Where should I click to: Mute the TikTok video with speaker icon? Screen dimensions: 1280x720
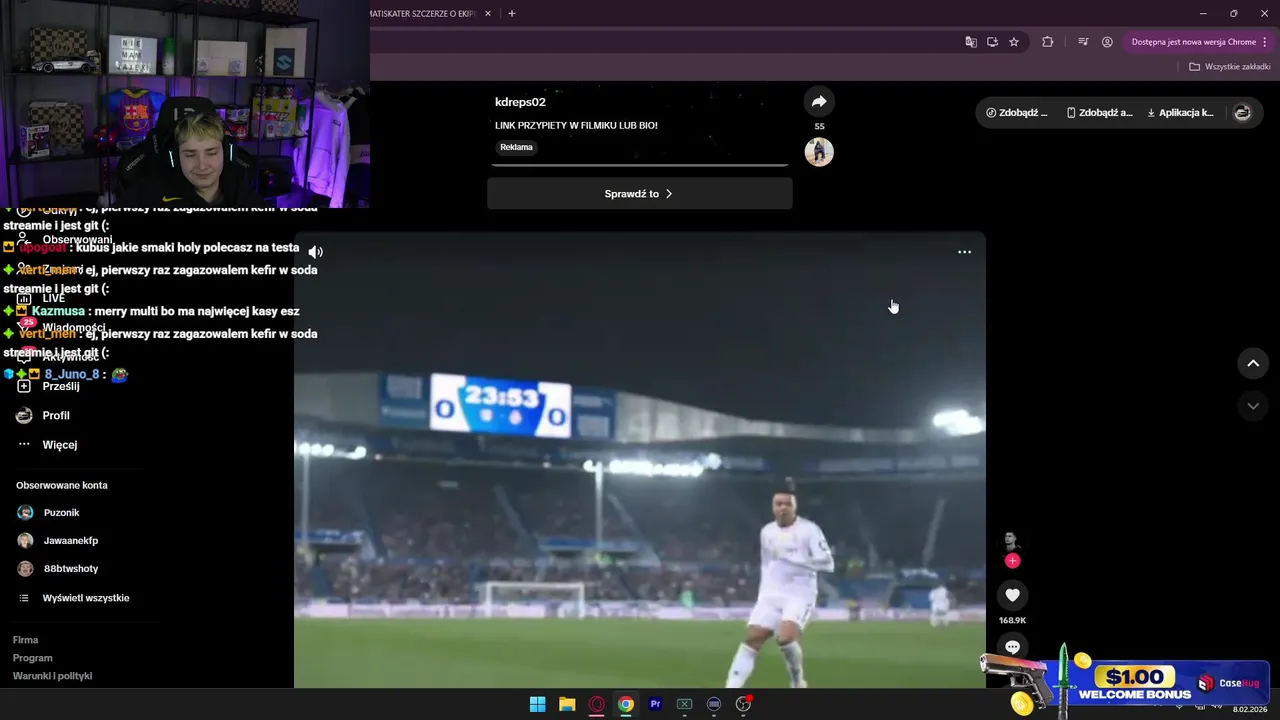[315, 252]
